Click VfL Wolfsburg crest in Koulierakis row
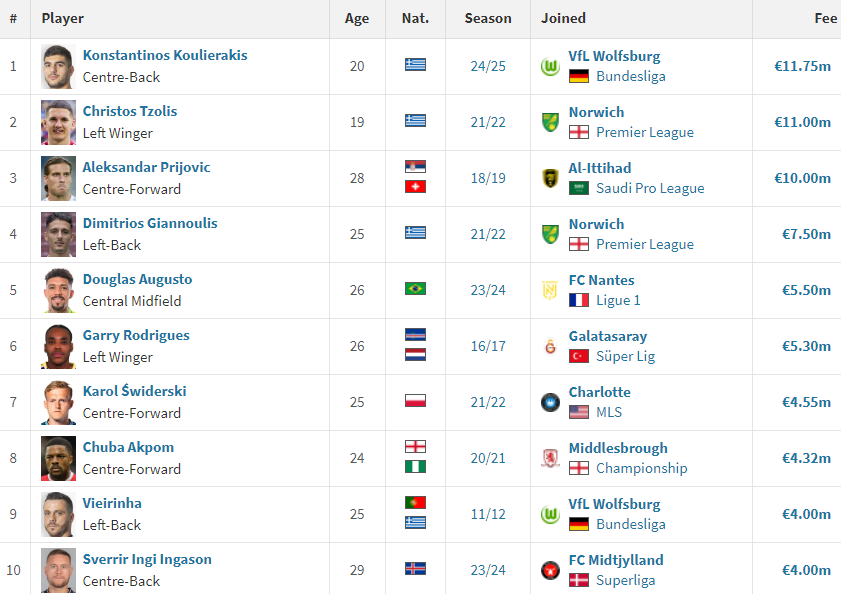Viewport: 841px width, 594px height. 549,66
